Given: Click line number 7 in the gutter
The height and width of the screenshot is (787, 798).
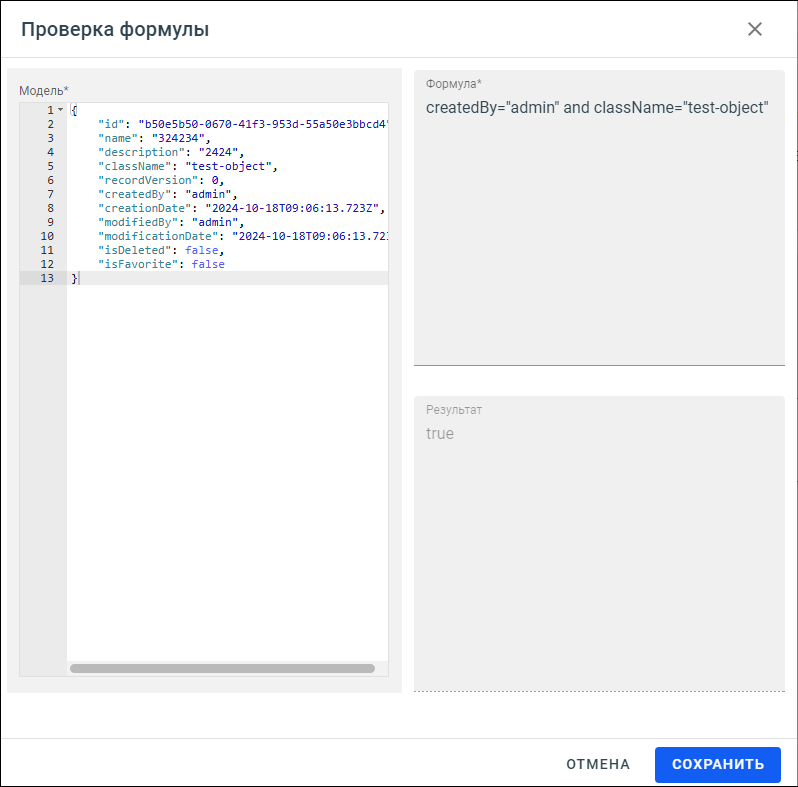Looking at the screenshot, I should (50, 194).
